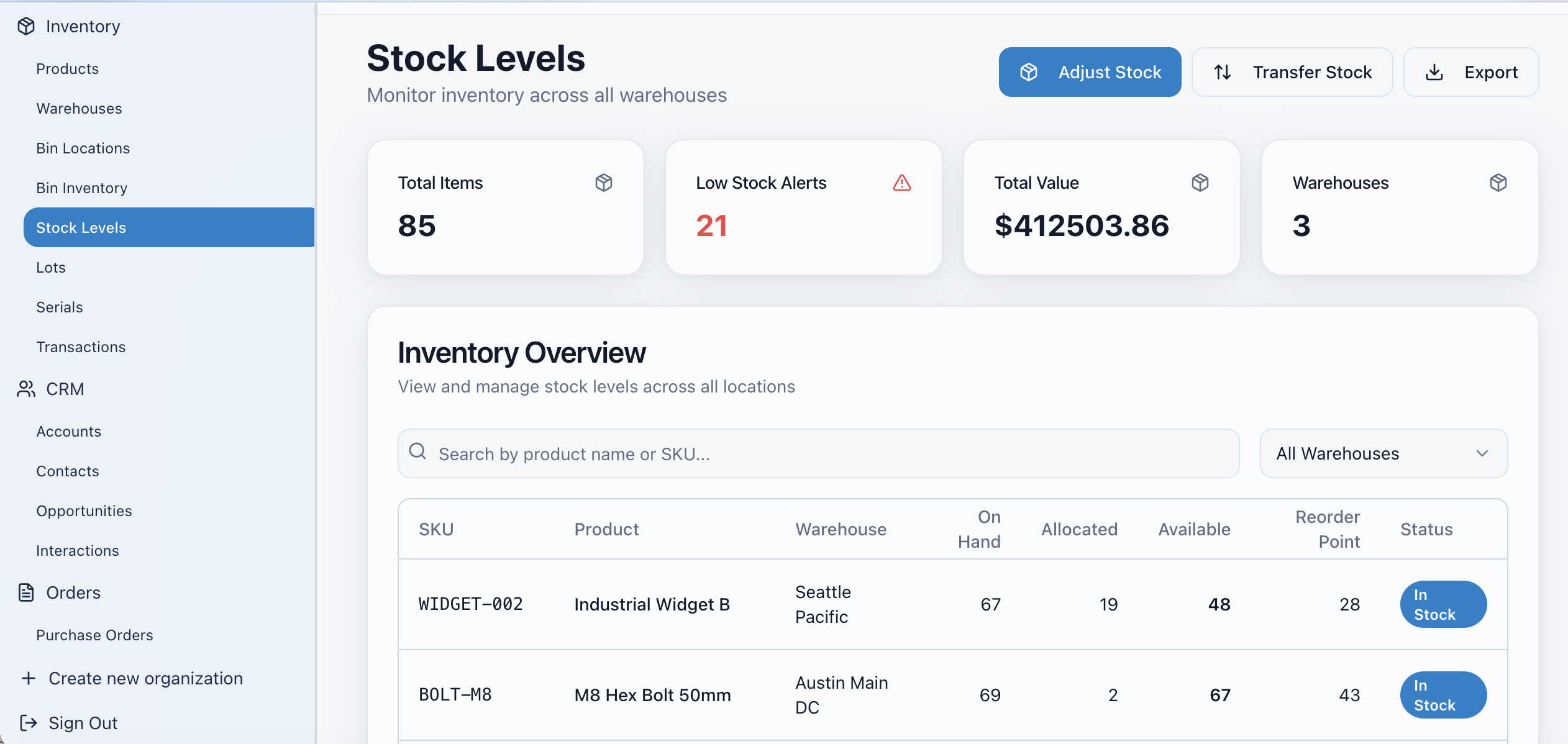
Task: Click the In Stock badge for BOLT-M8
Action: click(x=1443, y=695)
